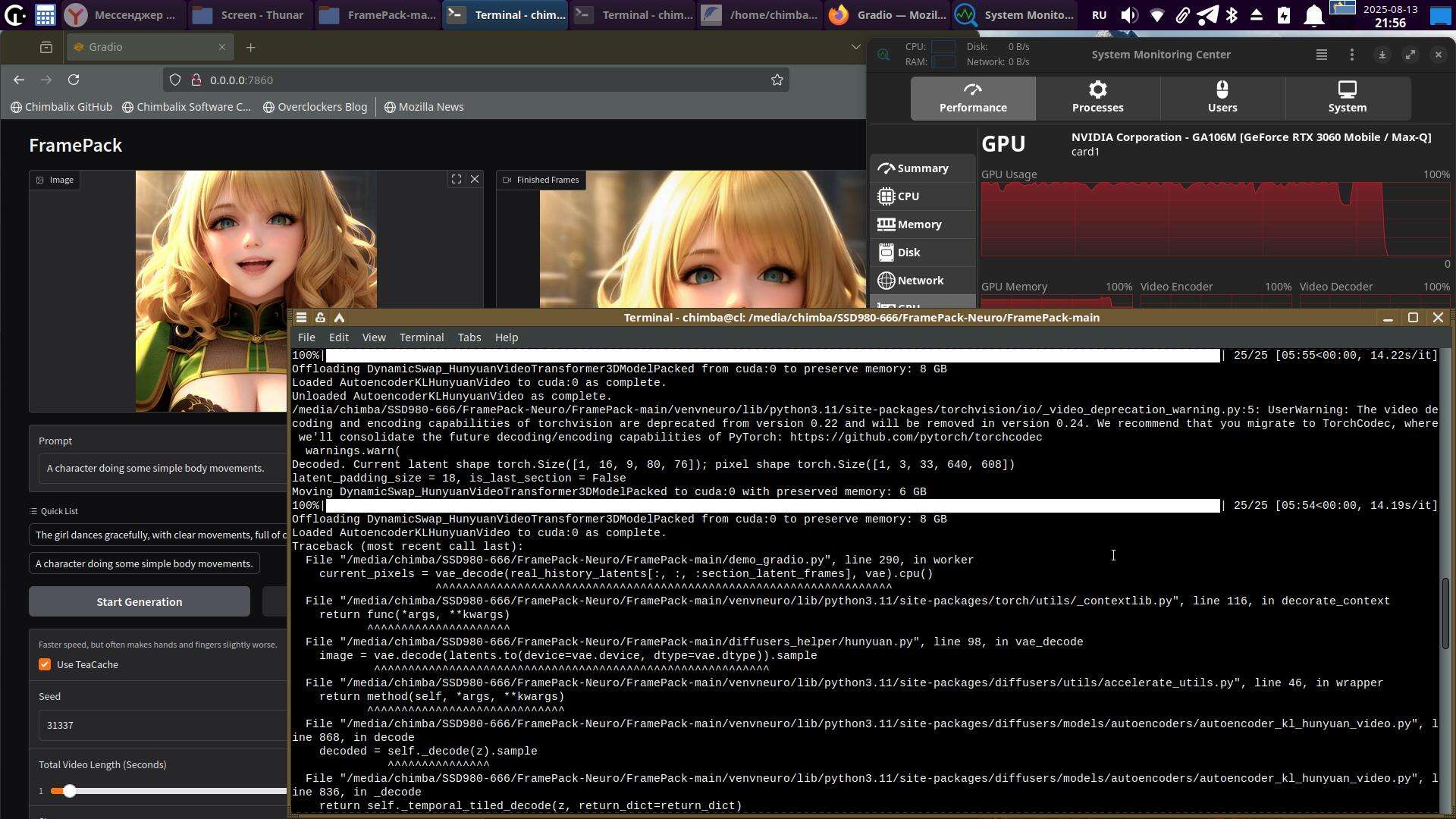Open the volume control in system tray
This screenshot has width=1456, height=819.
pos(1129,14)
